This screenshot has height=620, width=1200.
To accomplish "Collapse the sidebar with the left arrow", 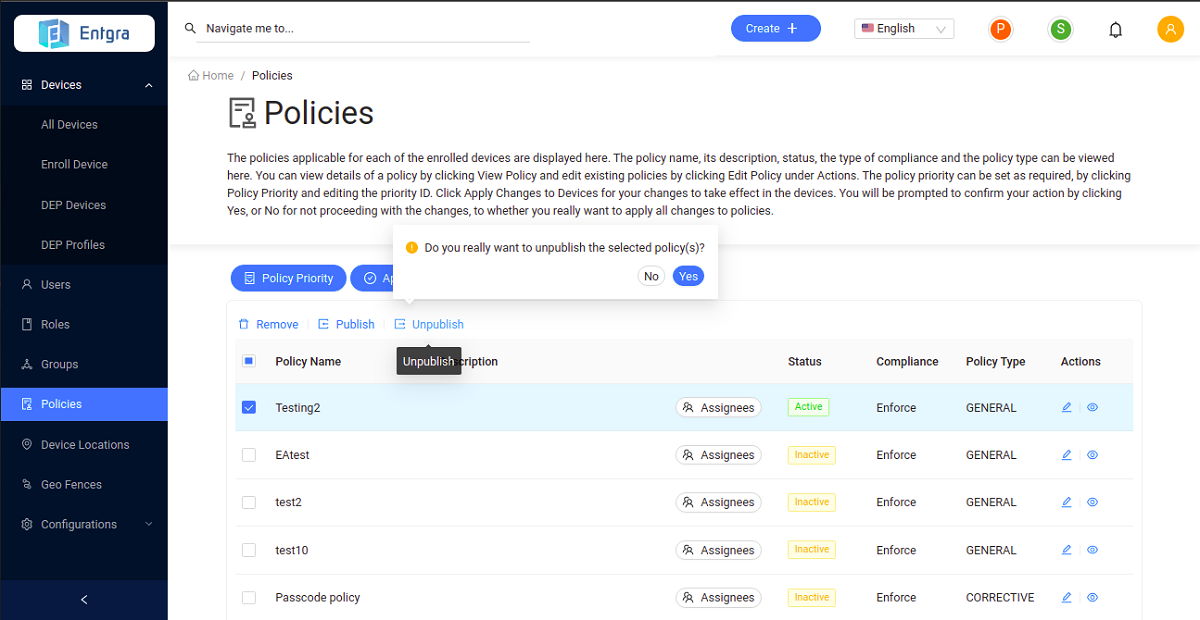I will pyautogui.click(x=84, y=600).
